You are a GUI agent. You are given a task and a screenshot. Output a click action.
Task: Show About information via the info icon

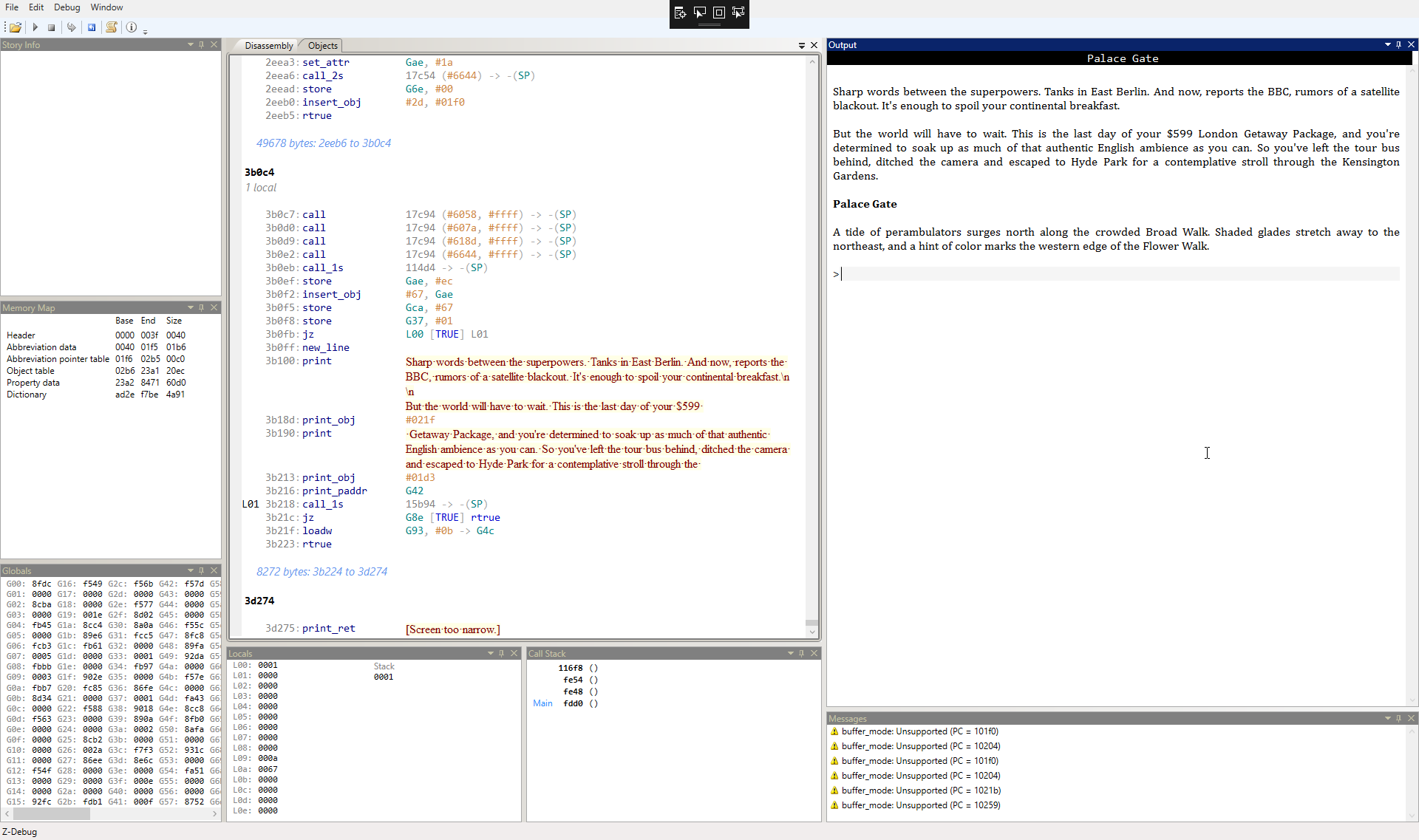point(132,27)
